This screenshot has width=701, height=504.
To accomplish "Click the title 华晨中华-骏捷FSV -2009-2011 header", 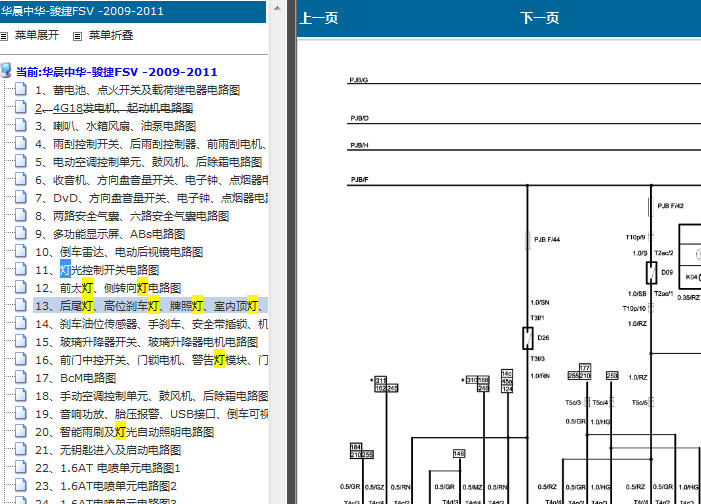I will [x=83, y=11].
